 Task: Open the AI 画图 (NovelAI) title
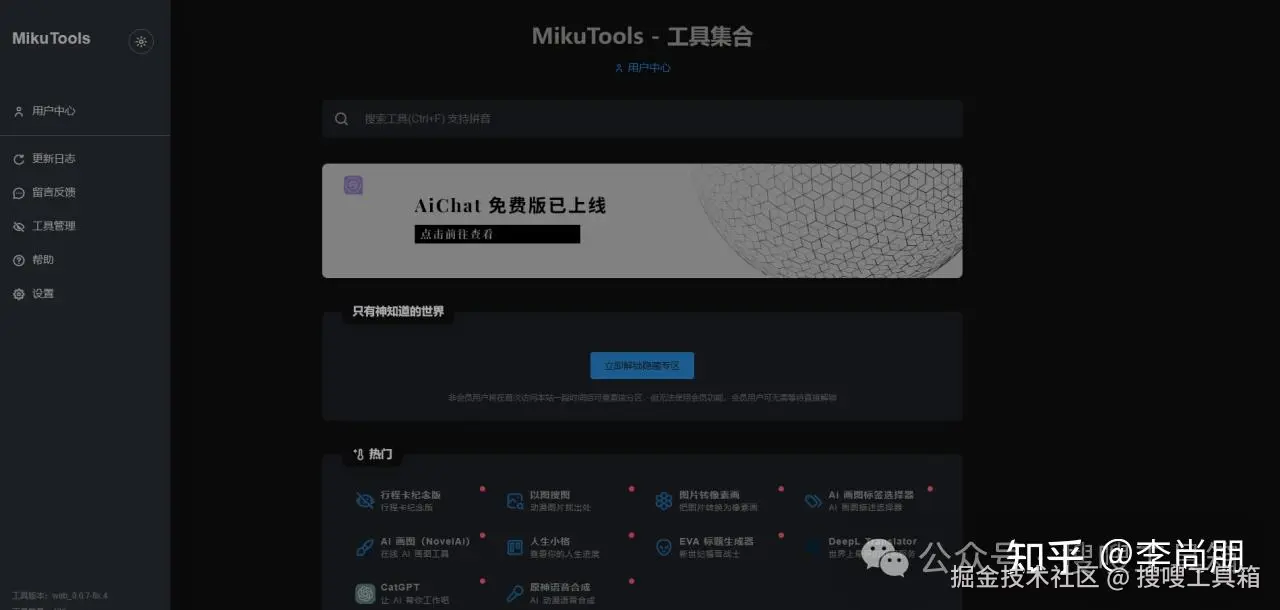tap(425, 541)
